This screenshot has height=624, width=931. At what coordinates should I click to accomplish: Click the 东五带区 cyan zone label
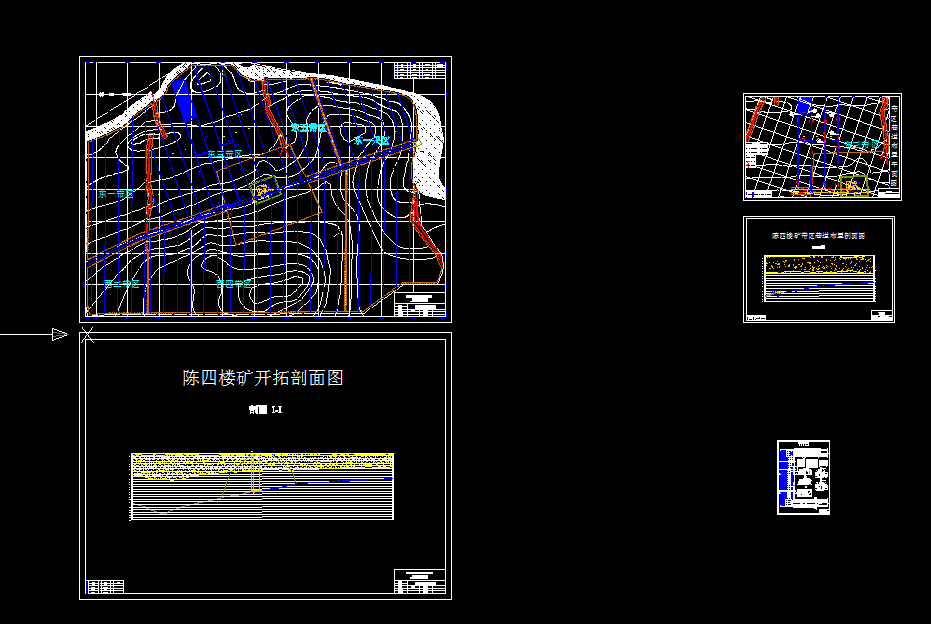[x=307, y=126]
